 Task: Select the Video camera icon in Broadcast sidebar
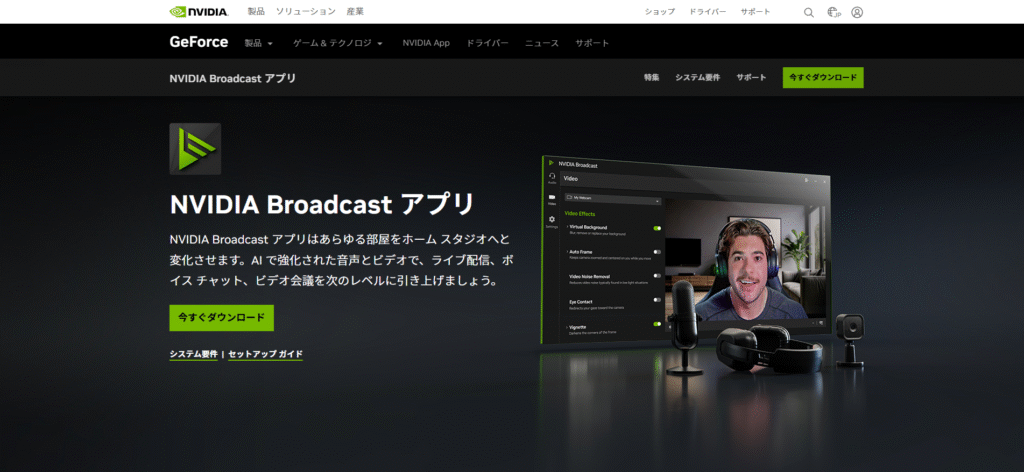tap(552, 198)
